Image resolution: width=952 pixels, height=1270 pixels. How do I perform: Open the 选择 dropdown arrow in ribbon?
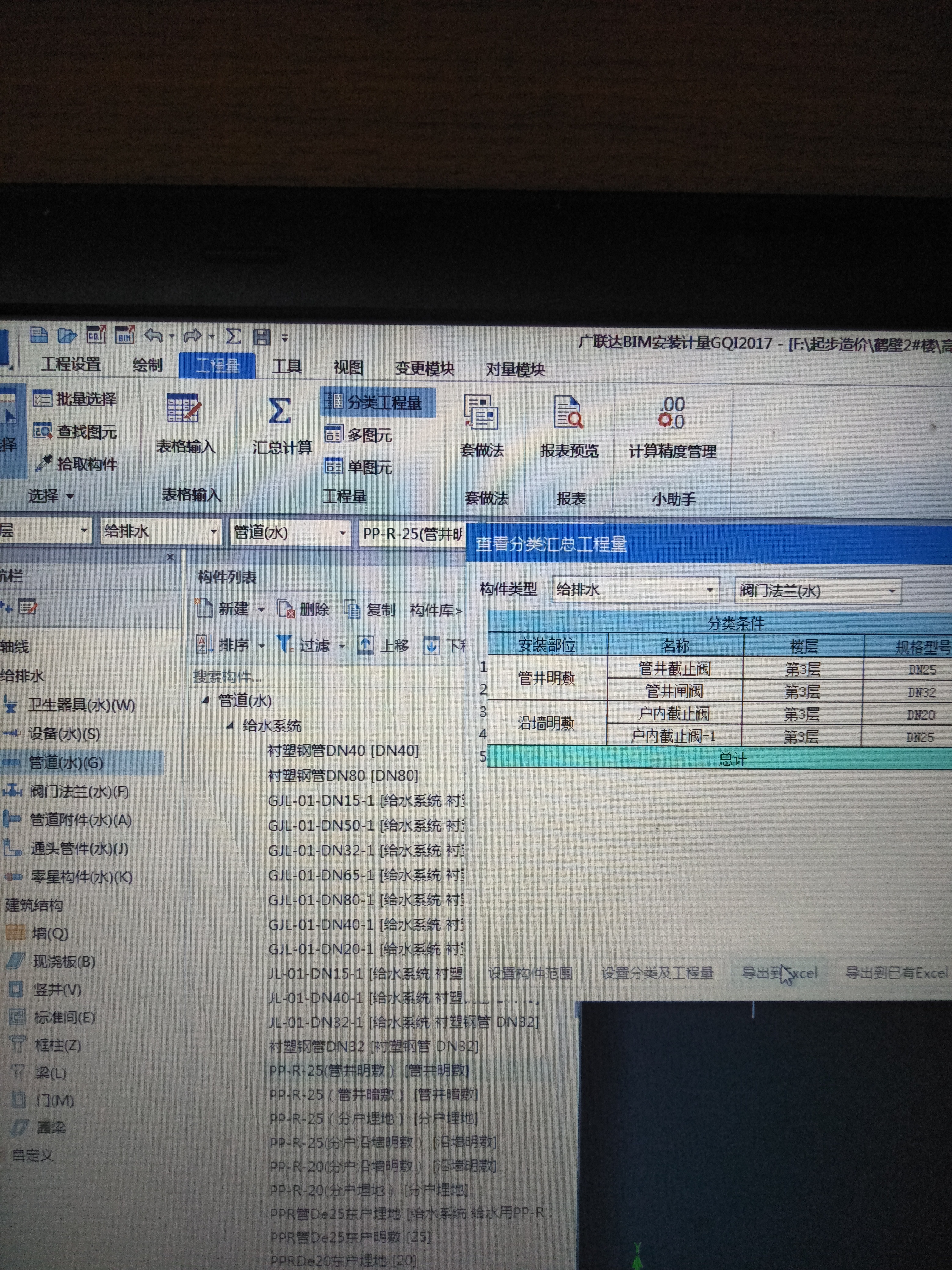click(70, 495)
